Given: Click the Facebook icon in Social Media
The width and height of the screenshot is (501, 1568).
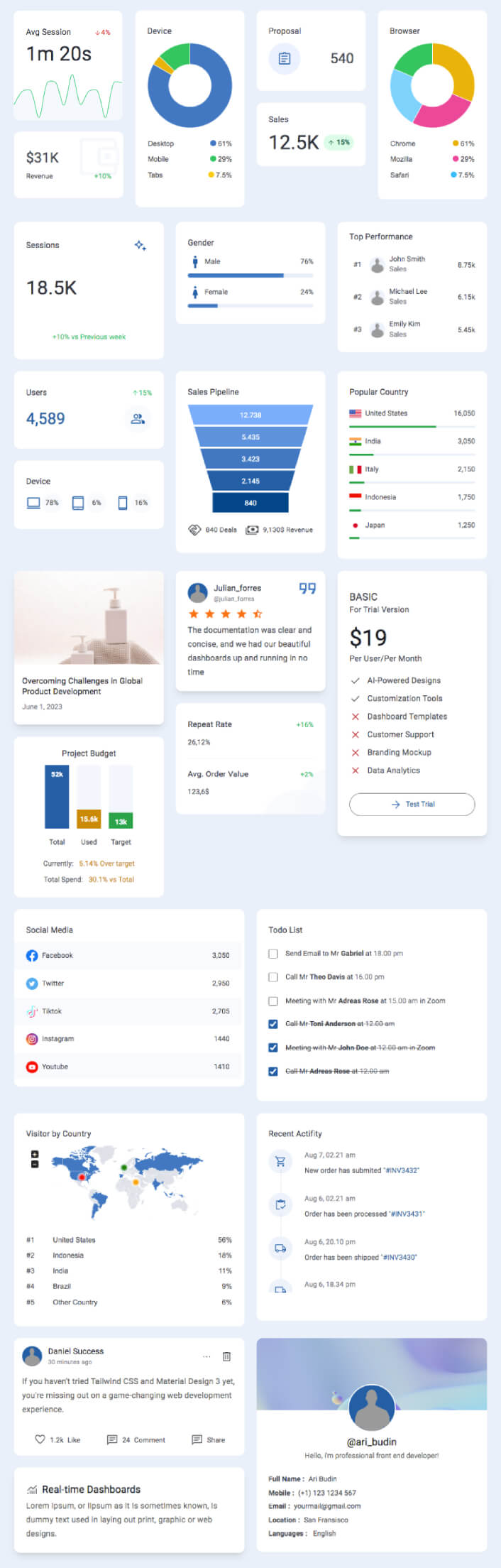Looking at the screenshot, I should click(x=32, y=956).
